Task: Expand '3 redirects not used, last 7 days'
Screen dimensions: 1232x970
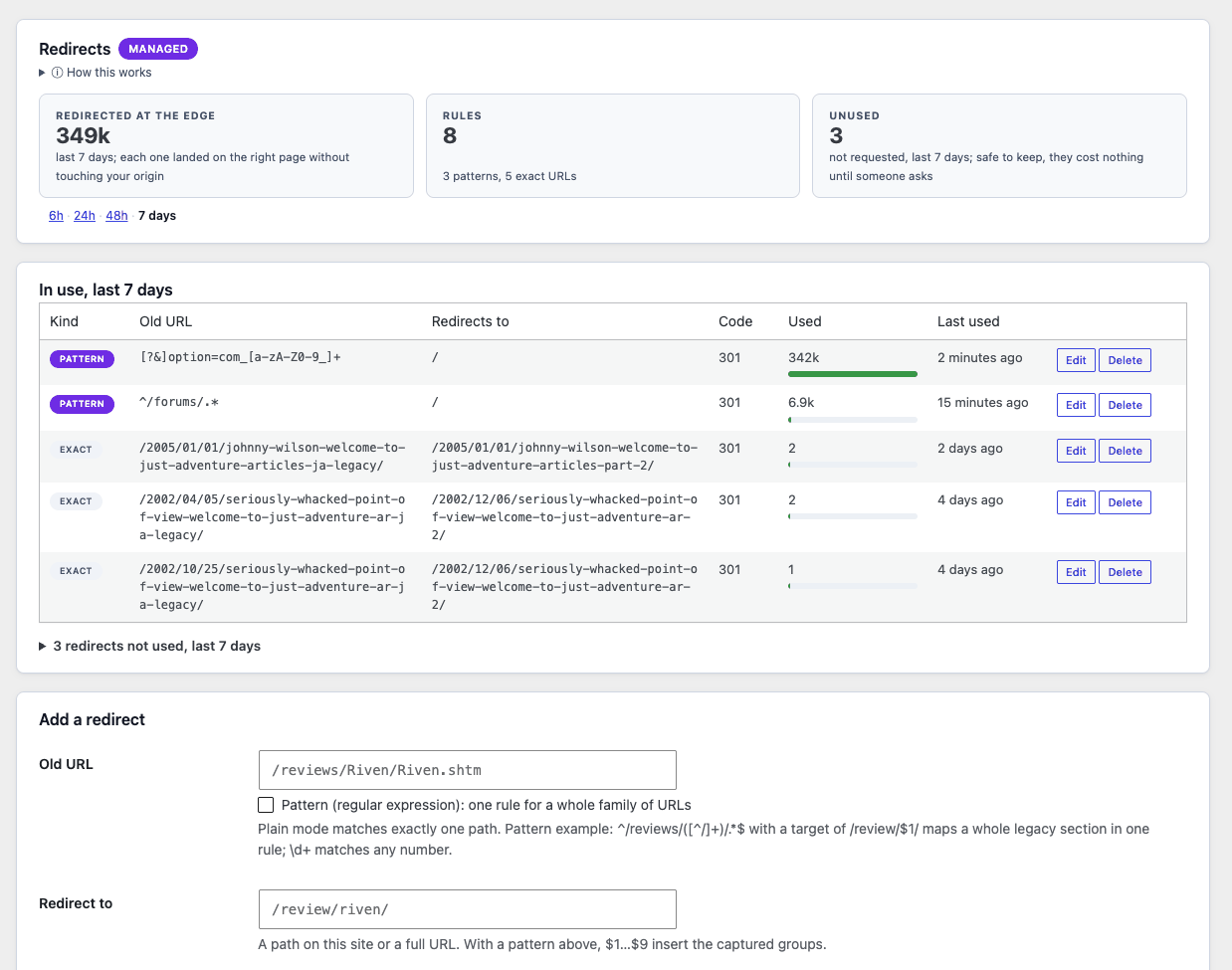Action: pos(149,646)
